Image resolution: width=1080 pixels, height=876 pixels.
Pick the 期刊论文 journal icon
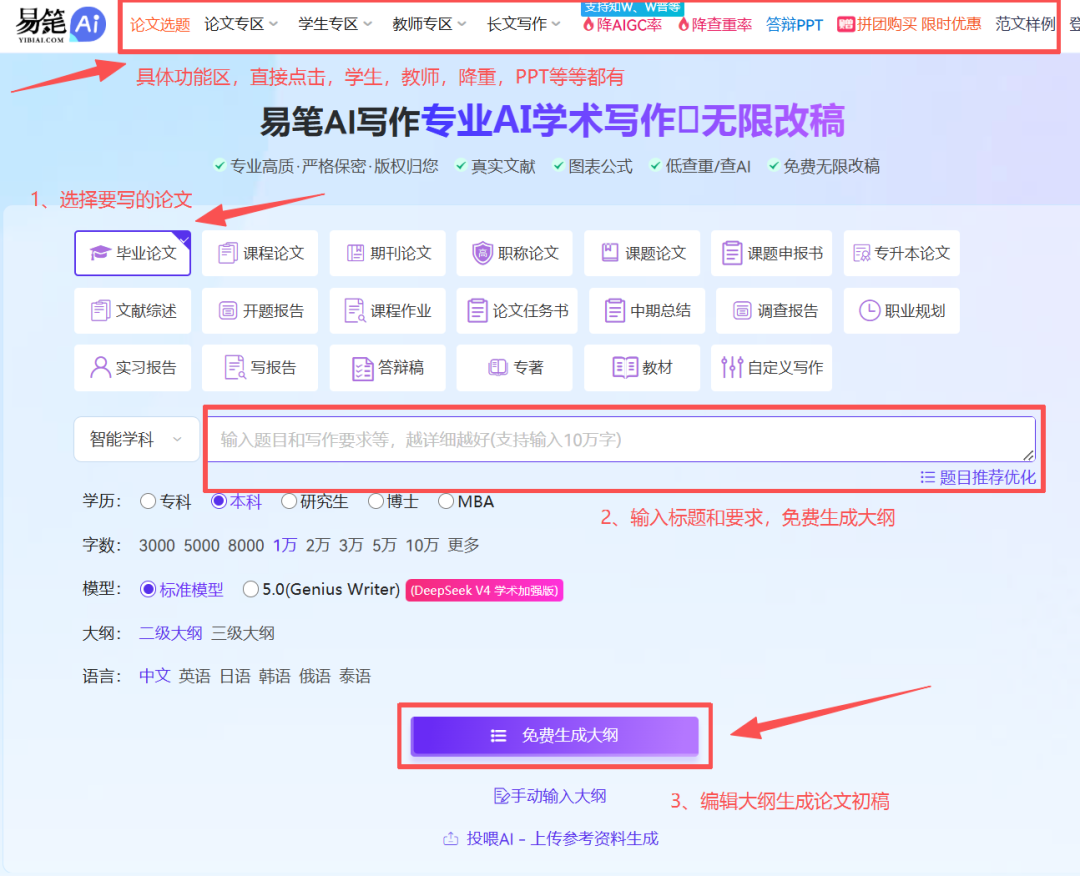[x=355, y=253]
